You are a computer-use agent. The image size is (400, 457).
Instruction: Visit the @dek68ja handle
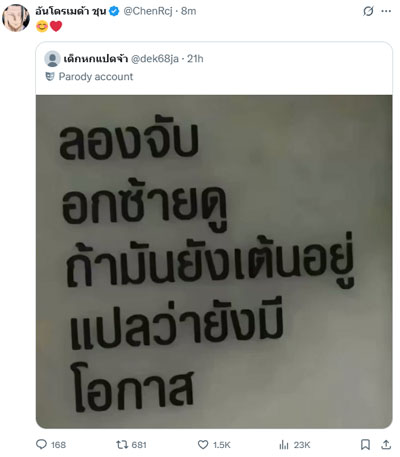coord(155,59)
